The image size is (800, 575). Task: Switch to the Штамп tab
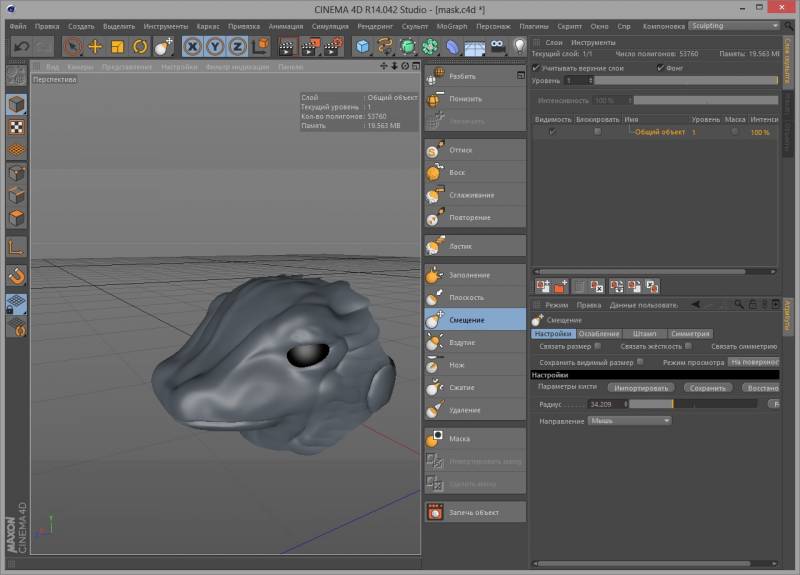click(644, 334)
